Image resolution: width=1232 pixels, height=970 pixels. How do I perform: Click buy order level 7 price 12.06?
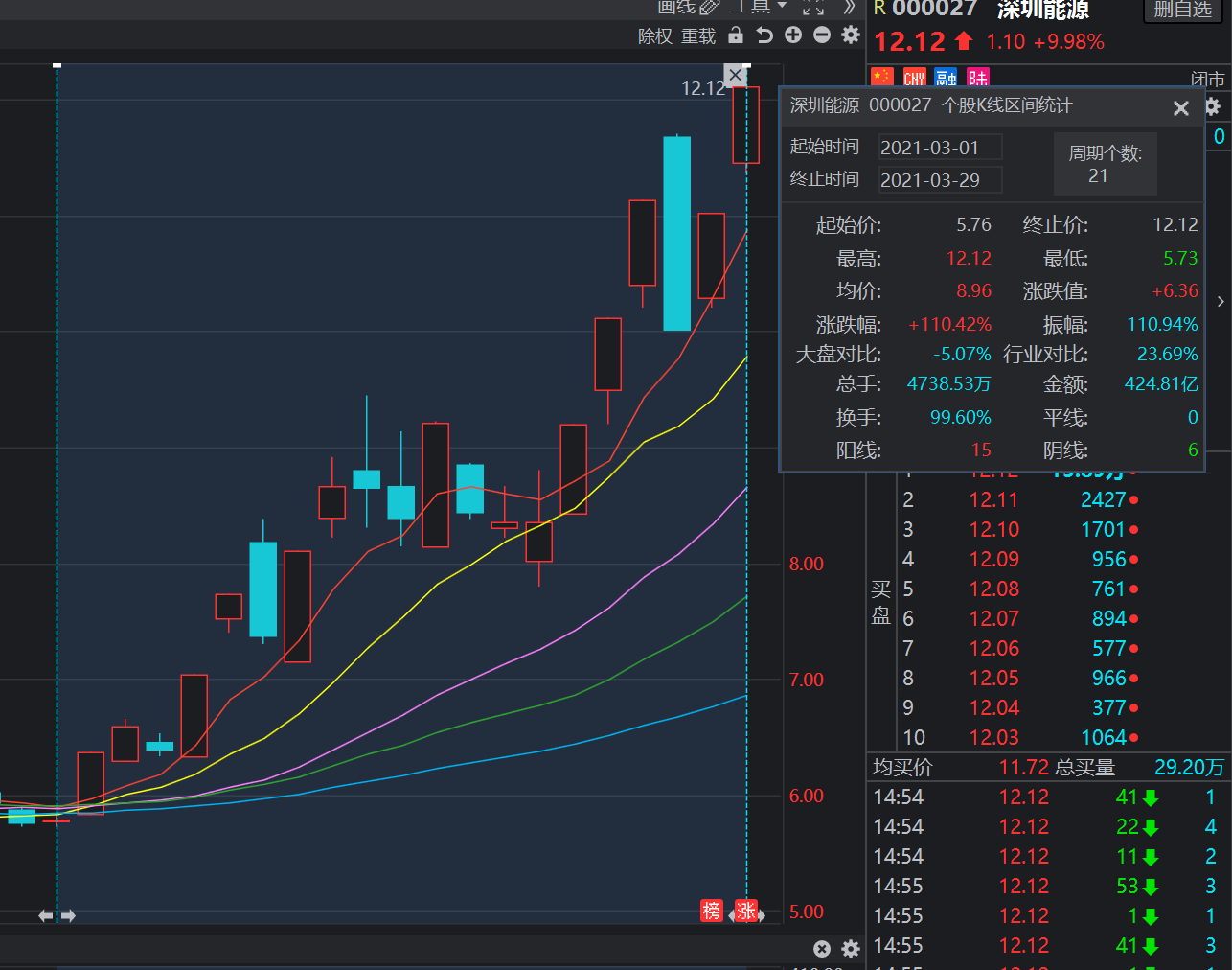[993, 649]
